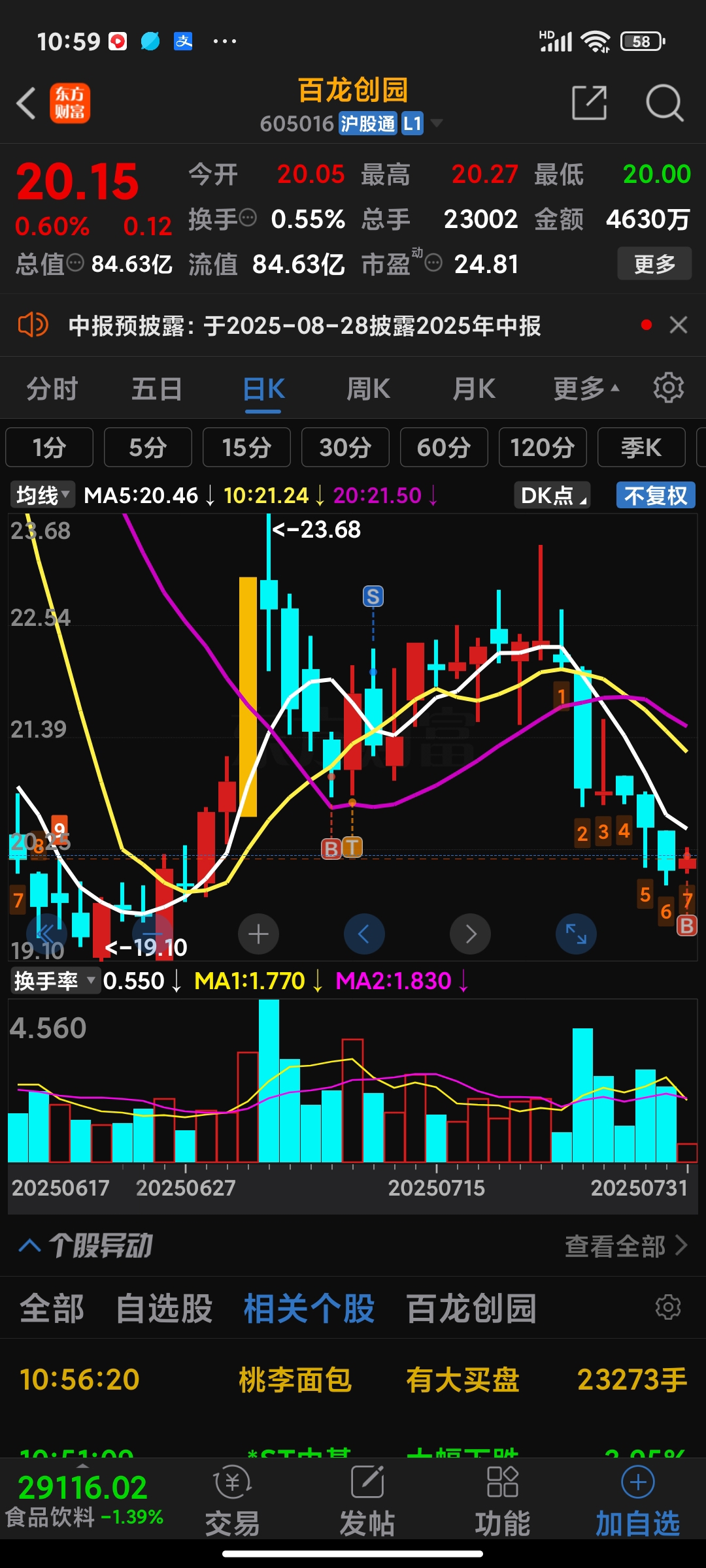The width and height of the screenshot is (706, 1568).
Task: Select the 120分 period
Action: [x=543, y=448]
